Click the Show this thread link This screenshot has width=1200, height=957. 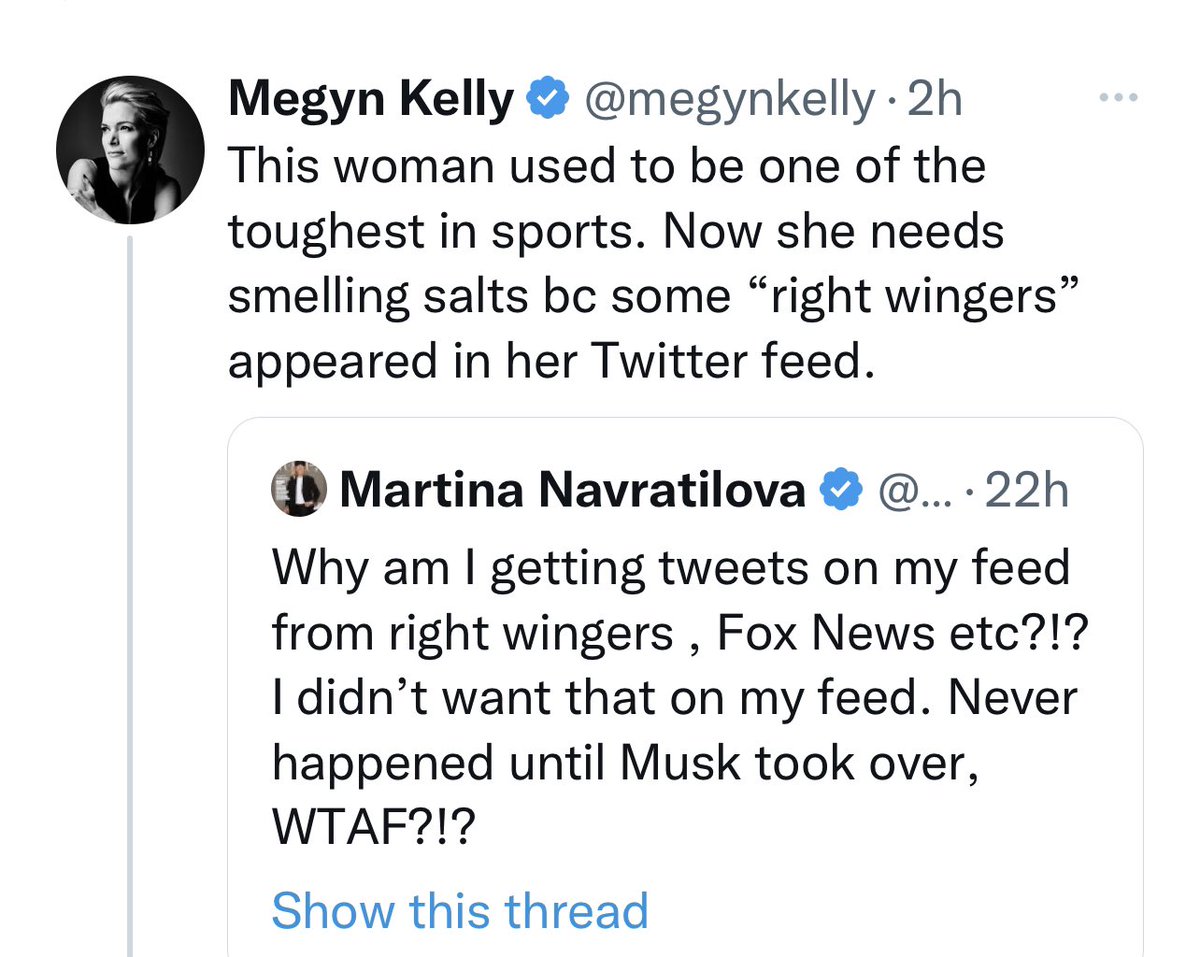click(x=460, y=911)
